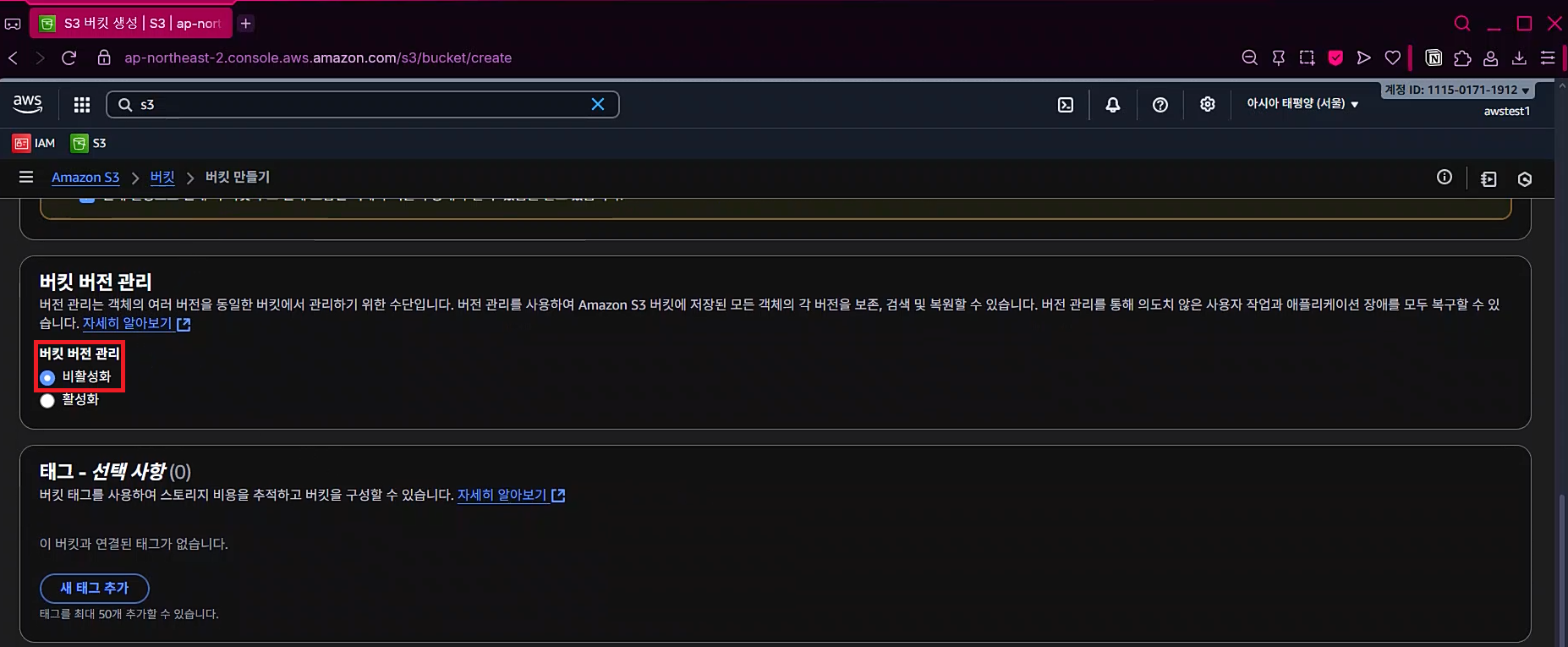
Task: Click the 태그 - 선택 사항 heading
Action: 115,471
